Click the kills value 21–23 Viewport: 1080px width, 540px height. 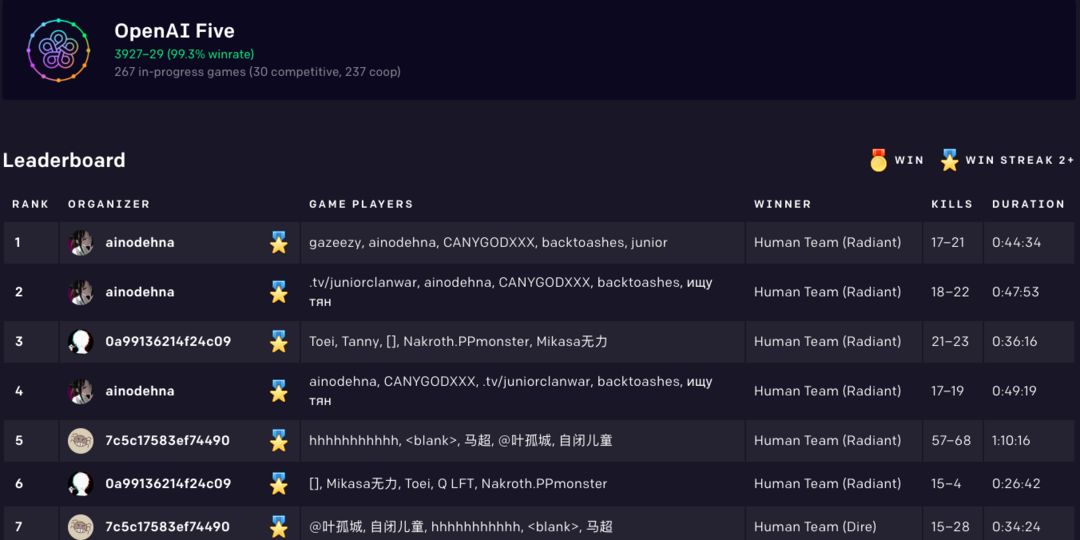pos(950,342)
